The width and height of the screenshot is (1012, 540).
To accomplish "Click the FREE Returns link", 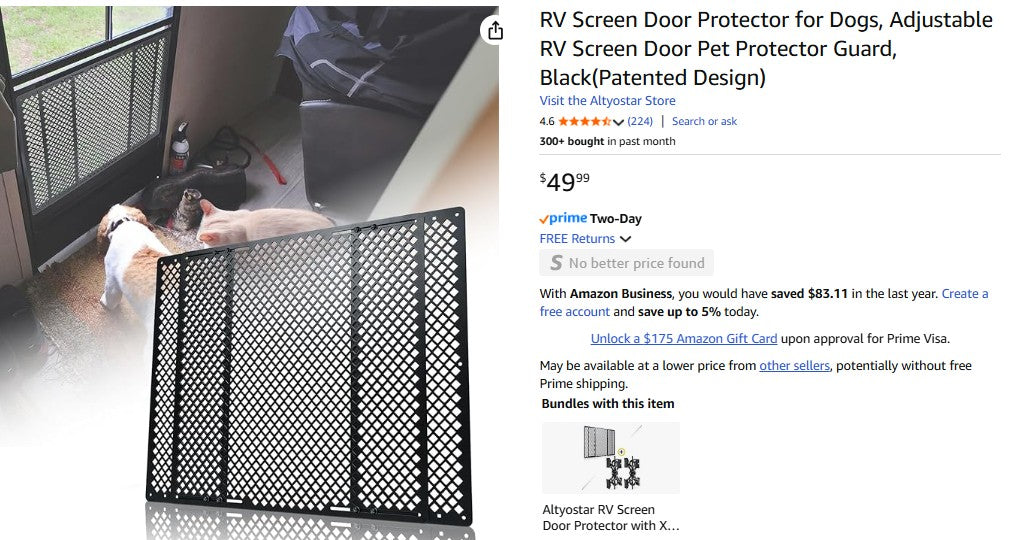I will [577, 239].
